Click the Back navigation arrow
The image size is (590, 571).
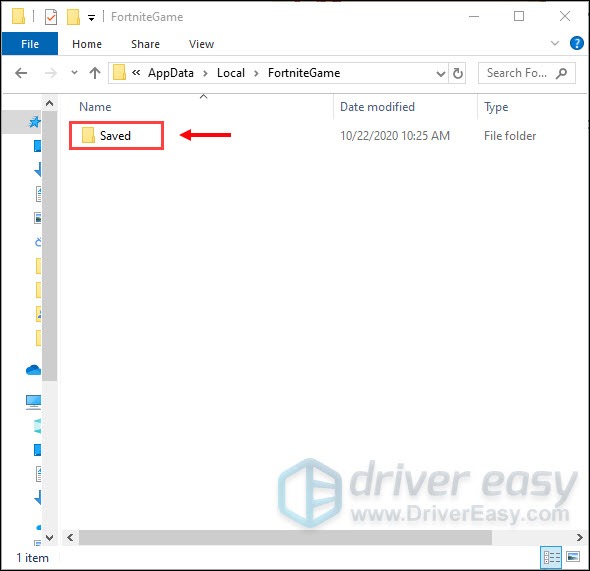pos(21,73)
